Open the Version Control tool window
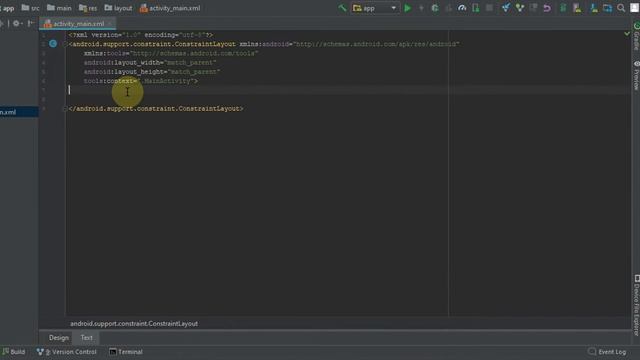640x360 pixels. (x=67, y=352)
